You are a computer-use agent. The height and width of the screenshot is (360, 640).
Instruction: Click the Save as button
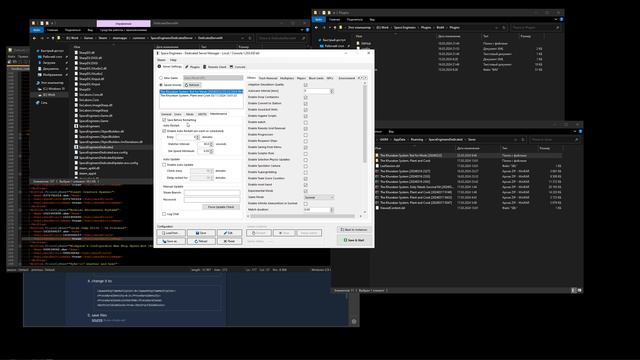(171, 241)
